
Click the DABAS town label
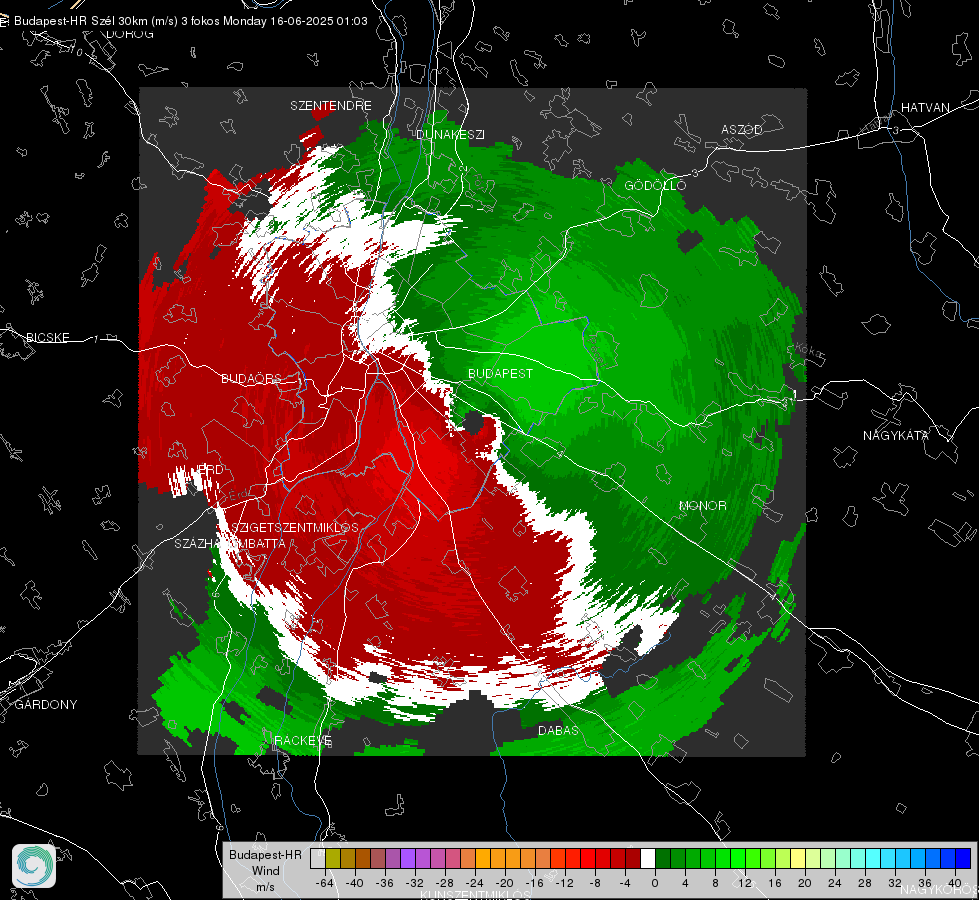tap(558, 731)
